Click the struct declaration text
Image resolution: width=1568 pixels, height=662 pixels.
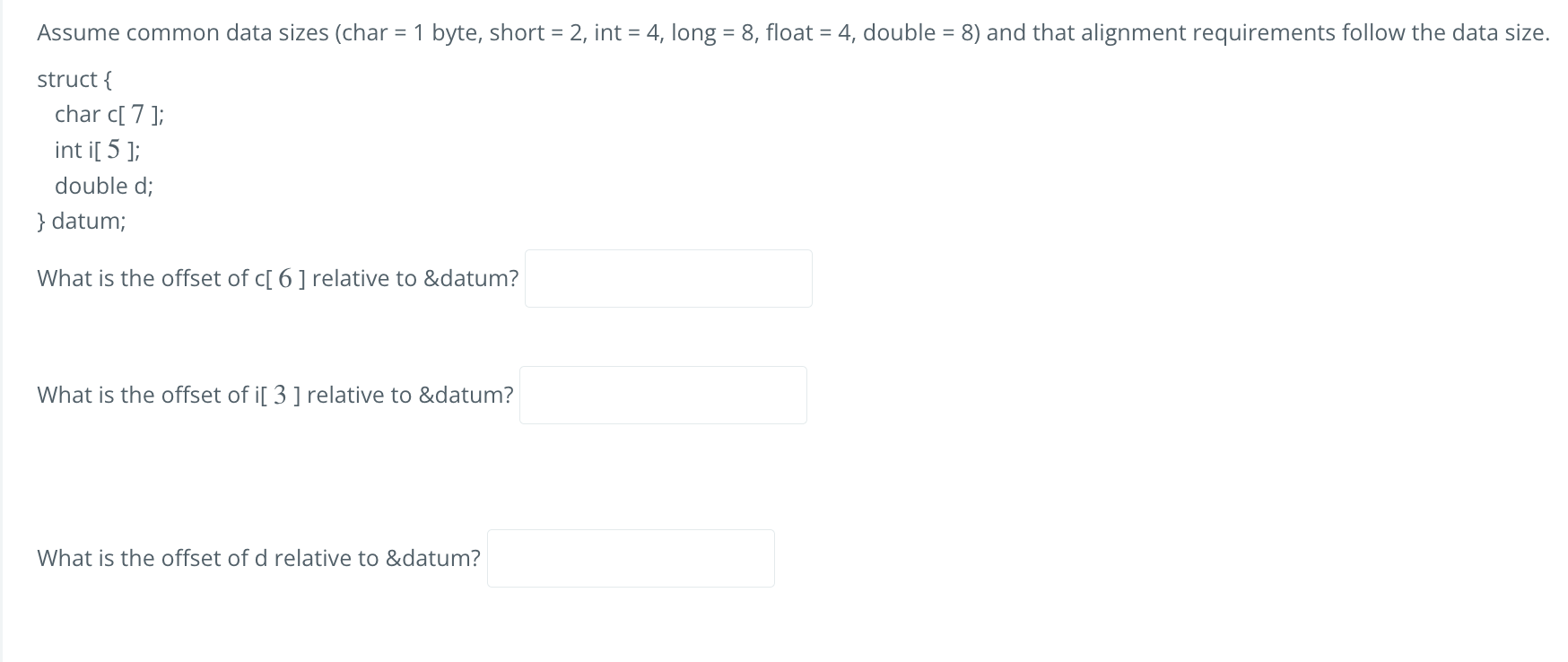72,79
